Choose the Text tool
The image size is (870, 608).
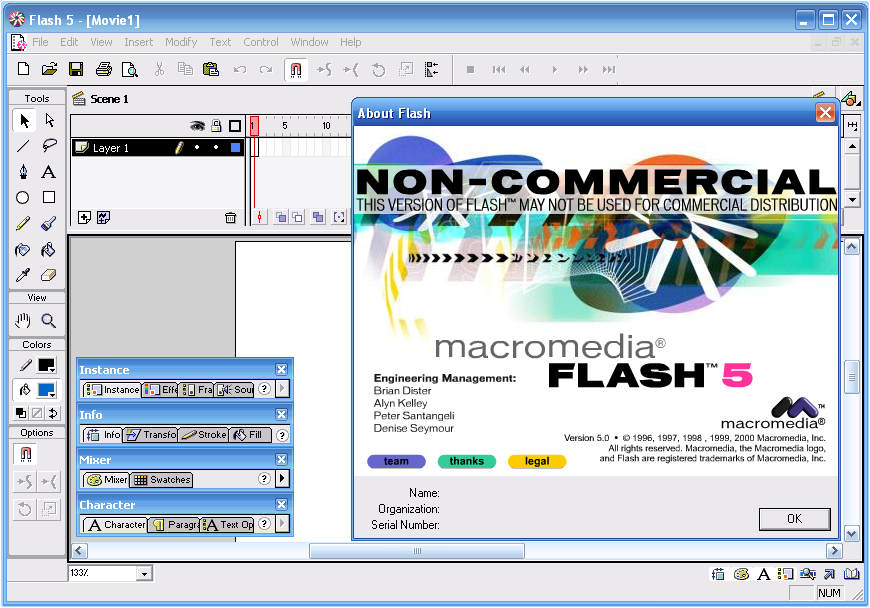(x=49, y=172)
